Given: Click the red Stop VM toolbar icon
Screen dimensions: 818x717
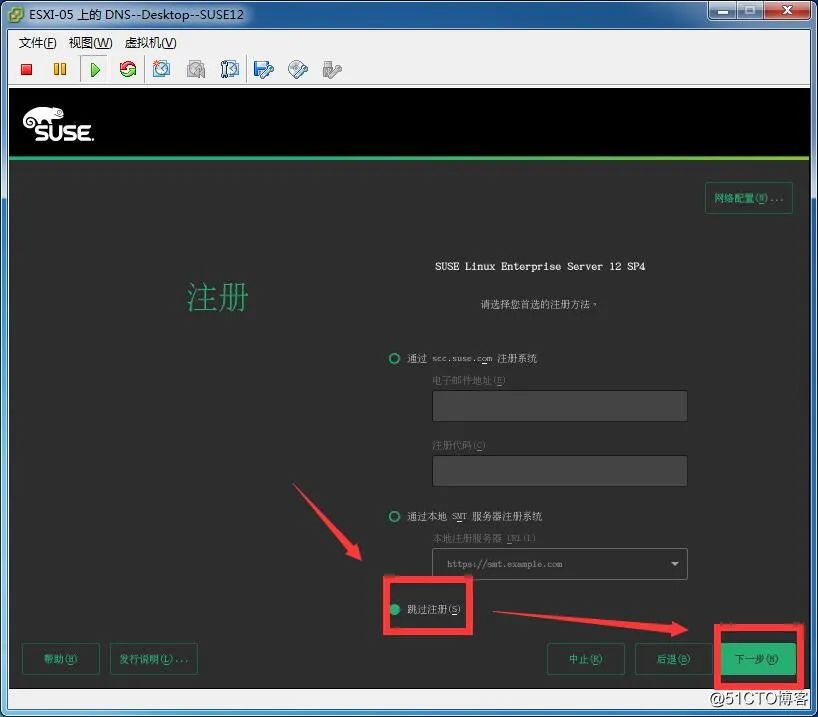Looking at the screenshot, I should (27, 69).
